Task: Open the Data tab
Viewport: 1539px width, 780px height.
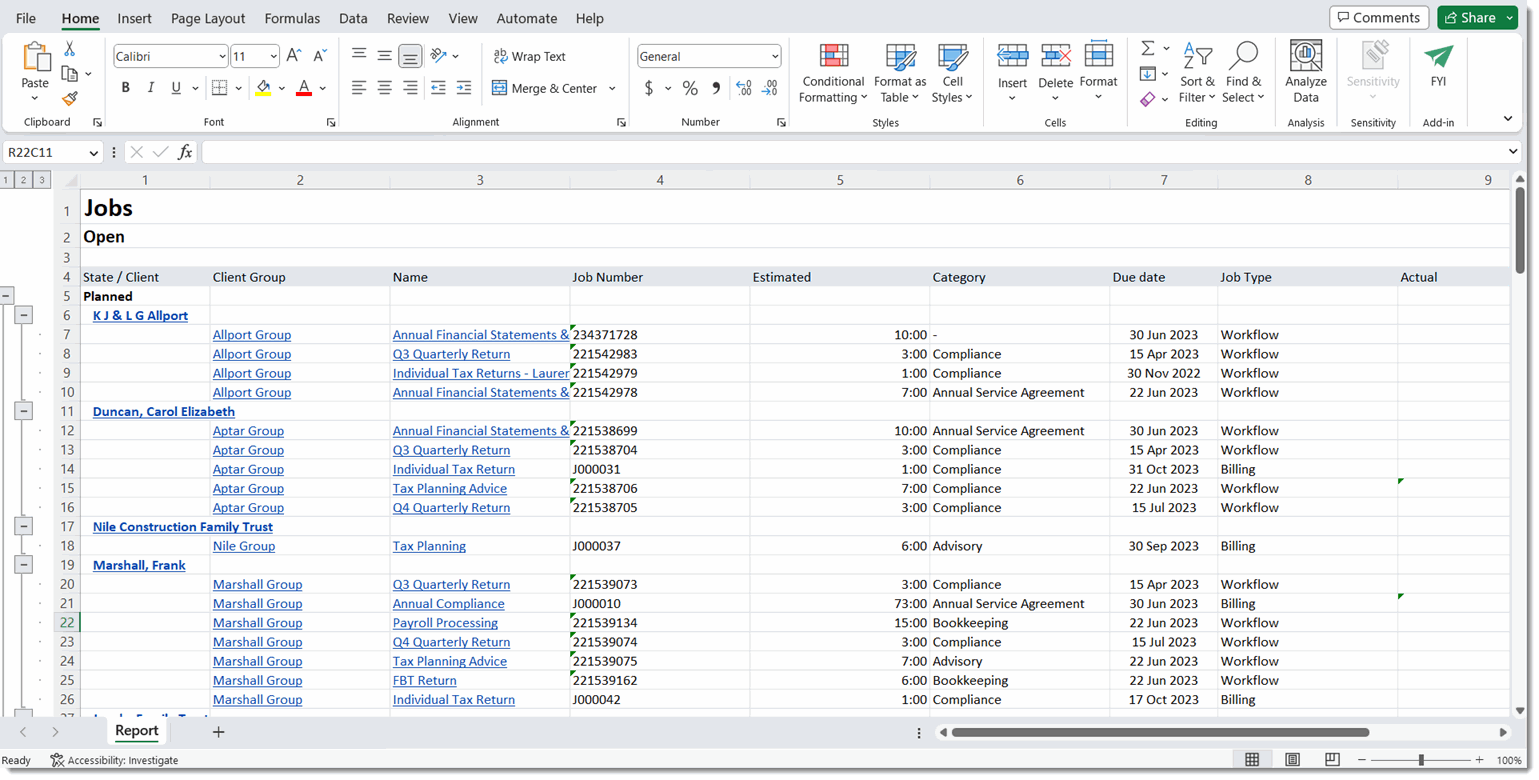Action: tap(353, 18)
